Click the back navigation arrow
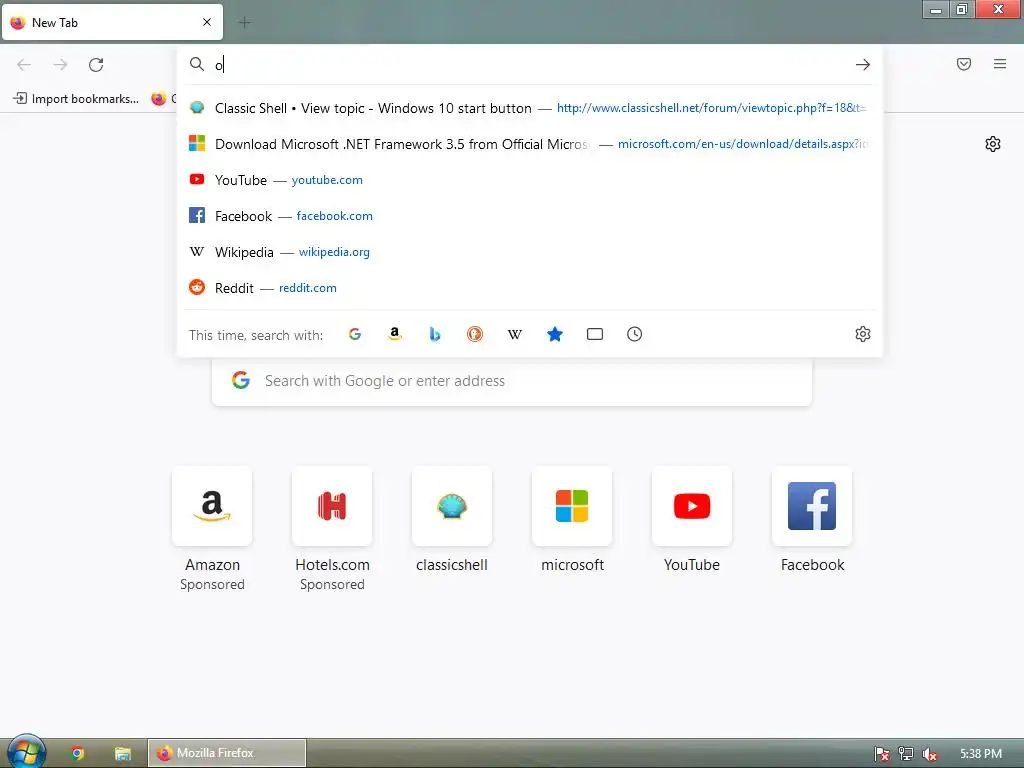 pos(24,65)
